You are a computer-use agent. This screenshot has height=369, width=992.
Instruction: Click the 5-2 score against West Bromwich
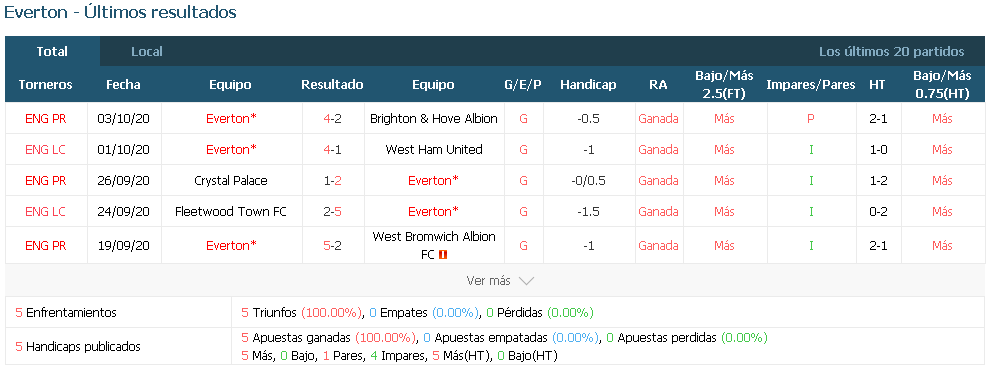pos(333,246)
